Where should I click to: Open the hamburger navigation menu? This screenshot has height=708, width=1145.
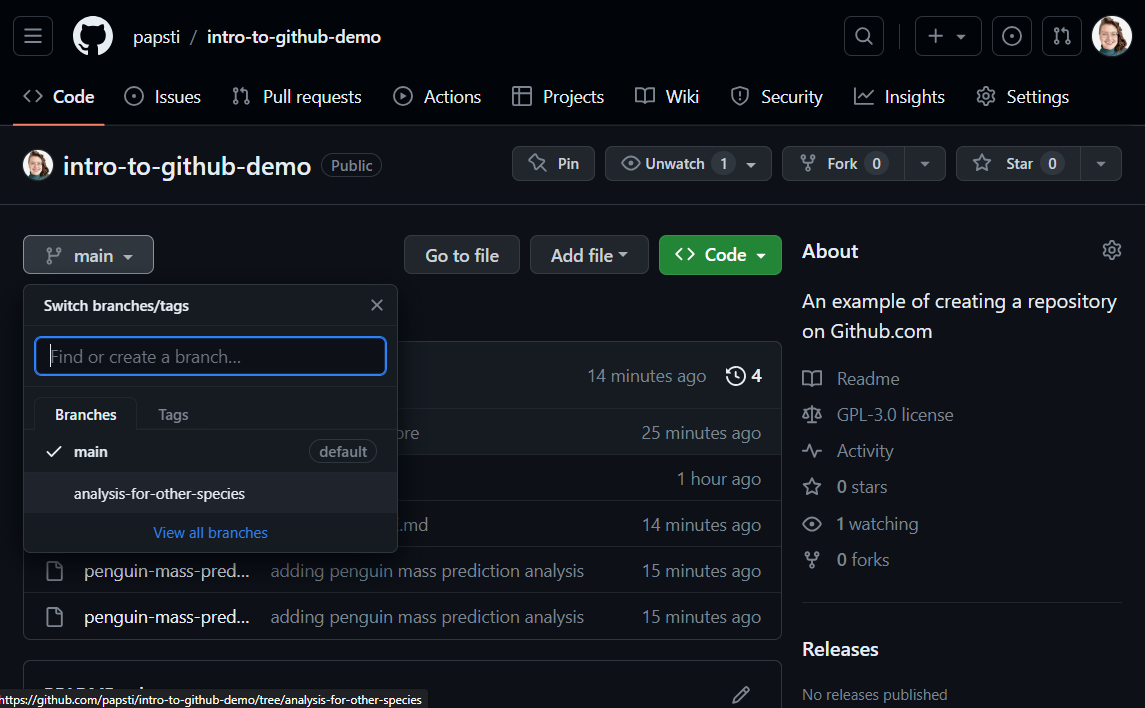33,37
